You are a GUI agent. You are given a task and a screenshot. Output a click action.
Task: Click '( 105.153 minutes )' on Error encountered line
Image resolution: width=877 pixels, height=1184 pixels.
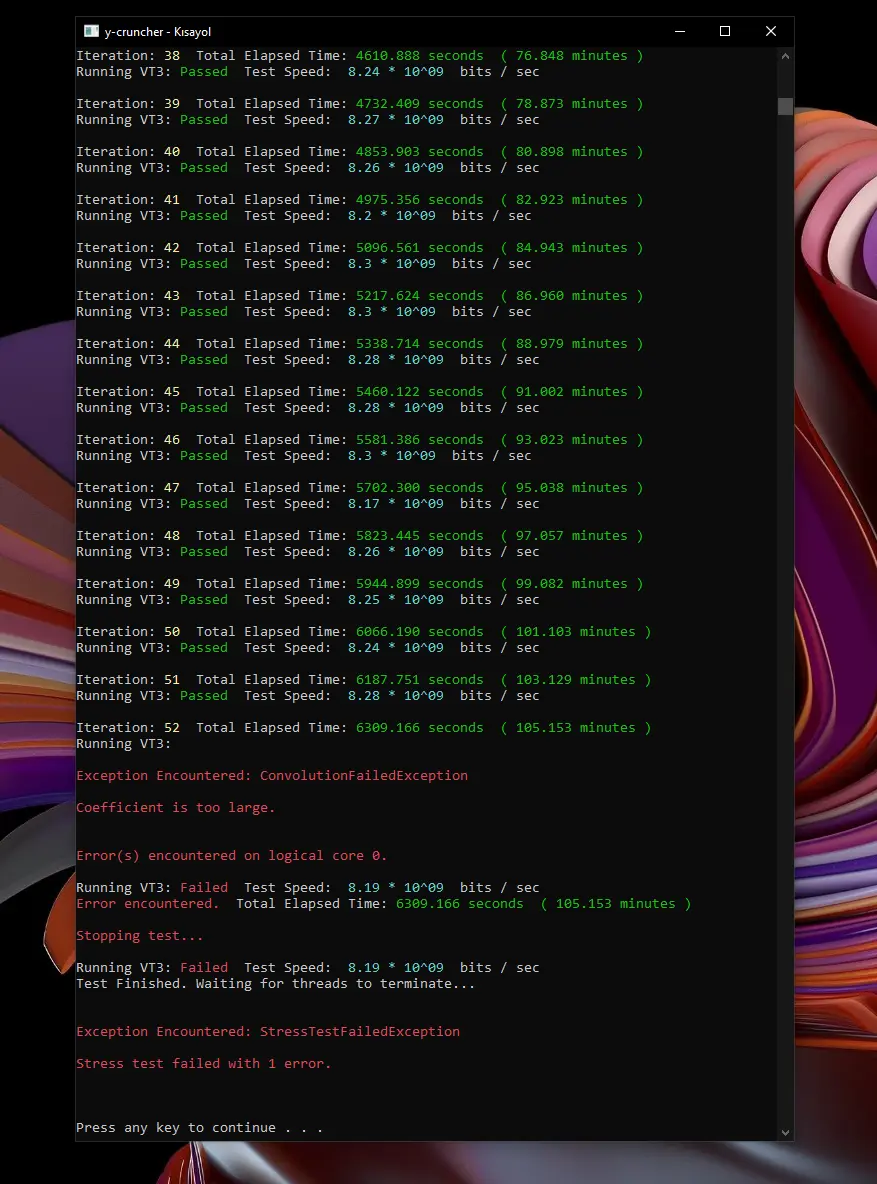pos(616,904)
